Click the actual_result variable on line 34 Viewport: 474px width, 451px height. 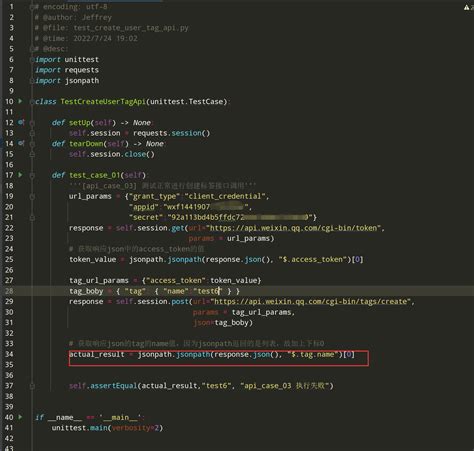tap(97, 354)
